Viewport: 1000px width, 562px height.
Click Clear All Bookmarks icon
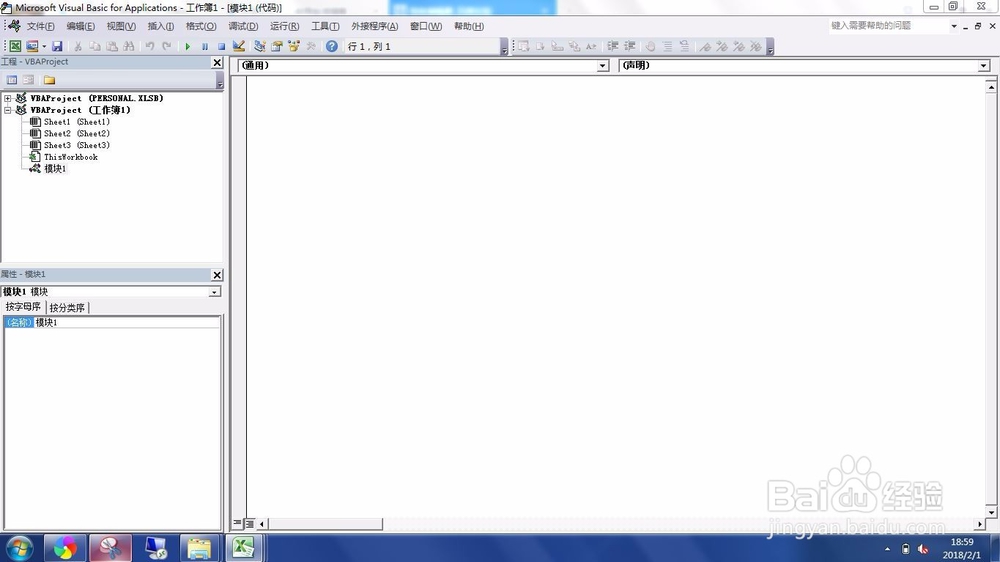(756, 46)
